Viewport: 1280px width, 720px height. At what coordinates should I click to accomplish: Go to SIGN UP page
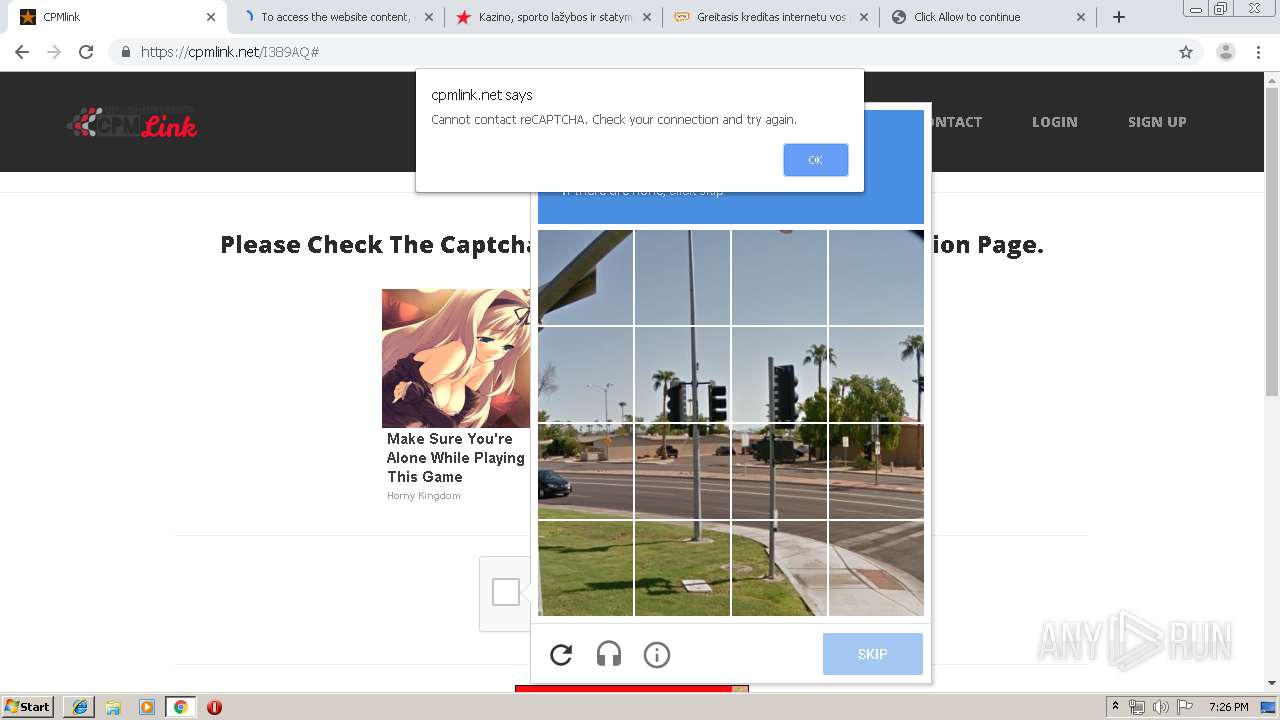point(1157,122)
